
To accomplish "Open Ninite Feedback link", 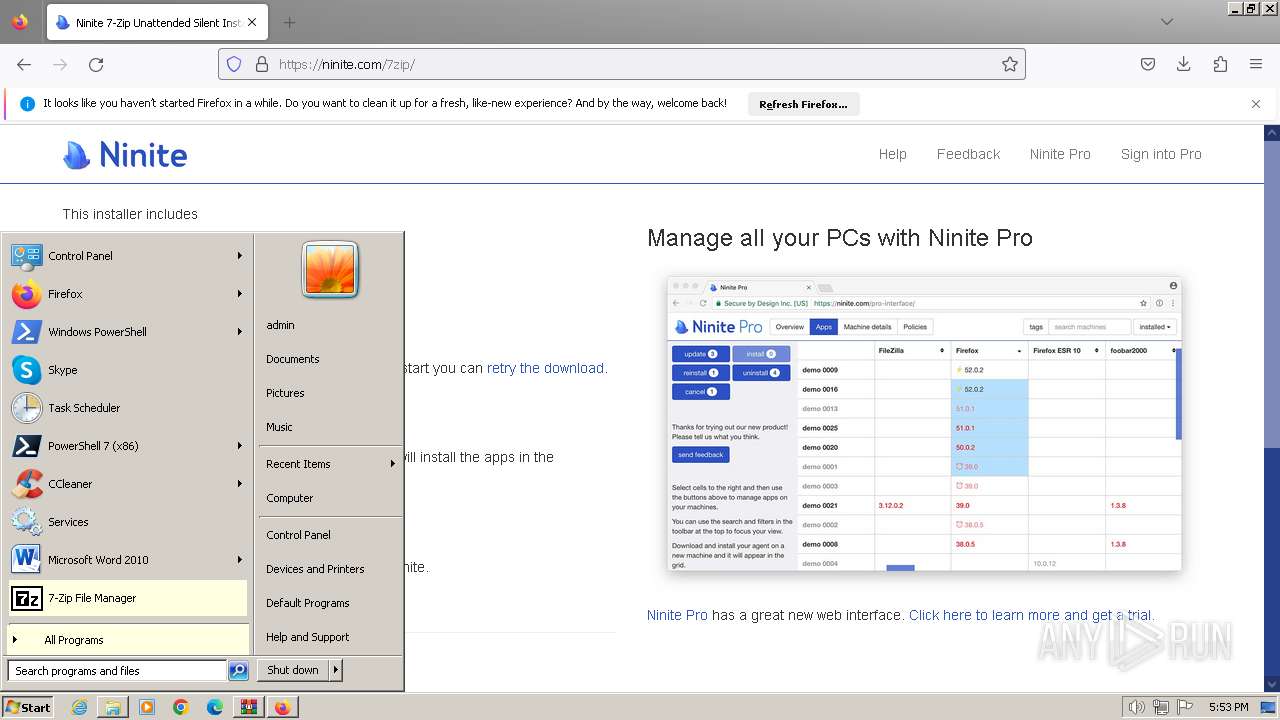I will coord(968,154).
